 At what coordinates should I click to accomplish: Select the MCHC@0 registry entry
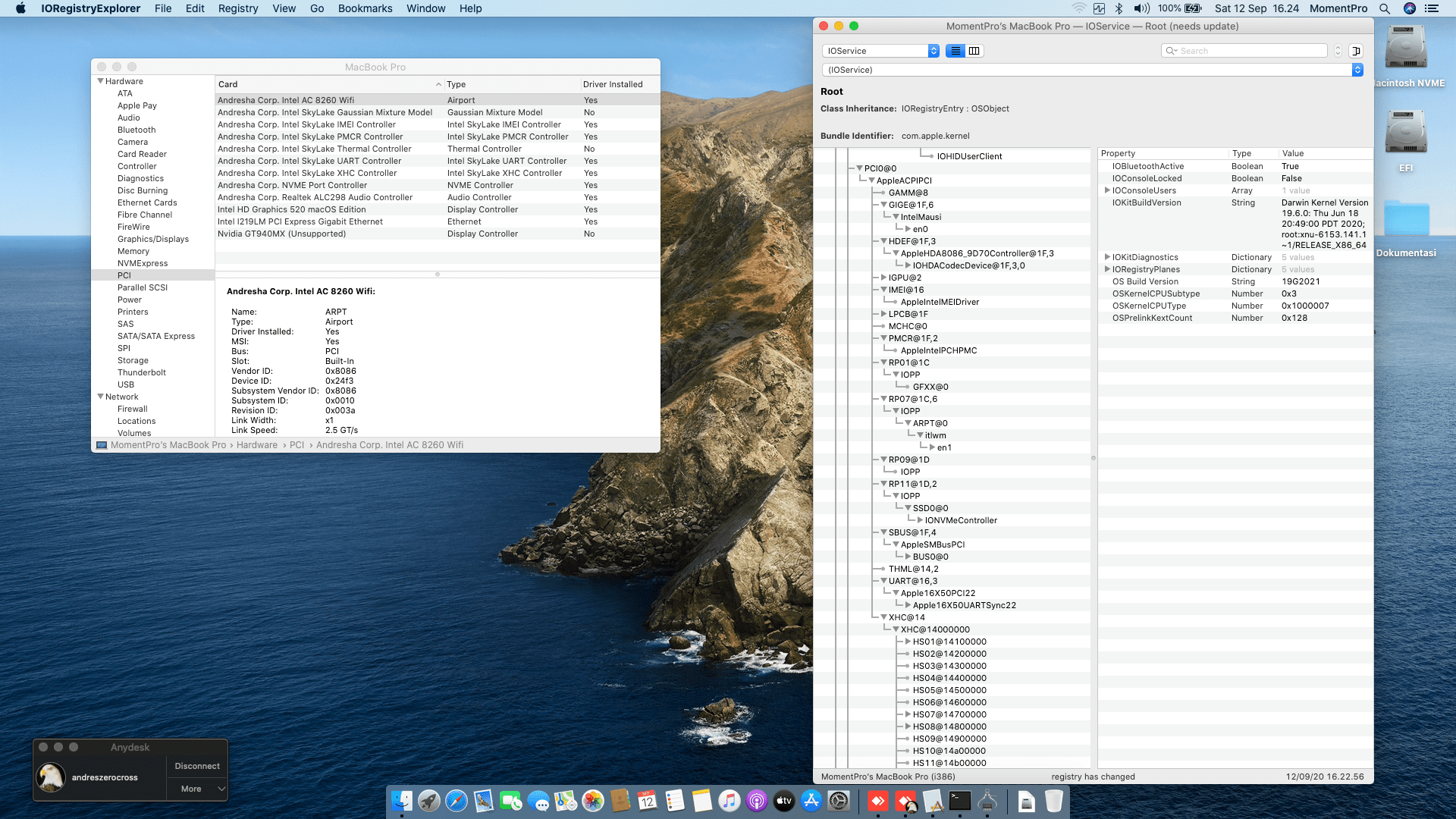pos(908,326)
